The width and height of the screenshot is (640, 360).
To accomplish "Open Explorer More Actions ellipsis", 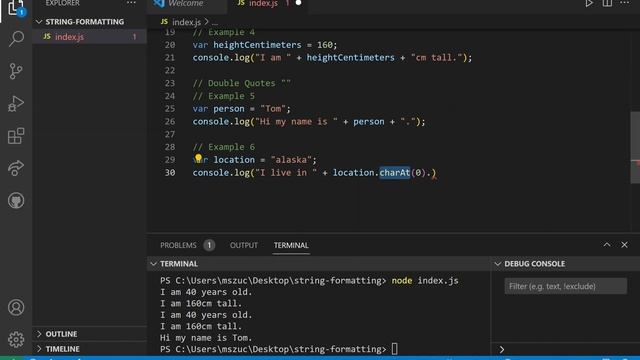I will tap(131, 3).
